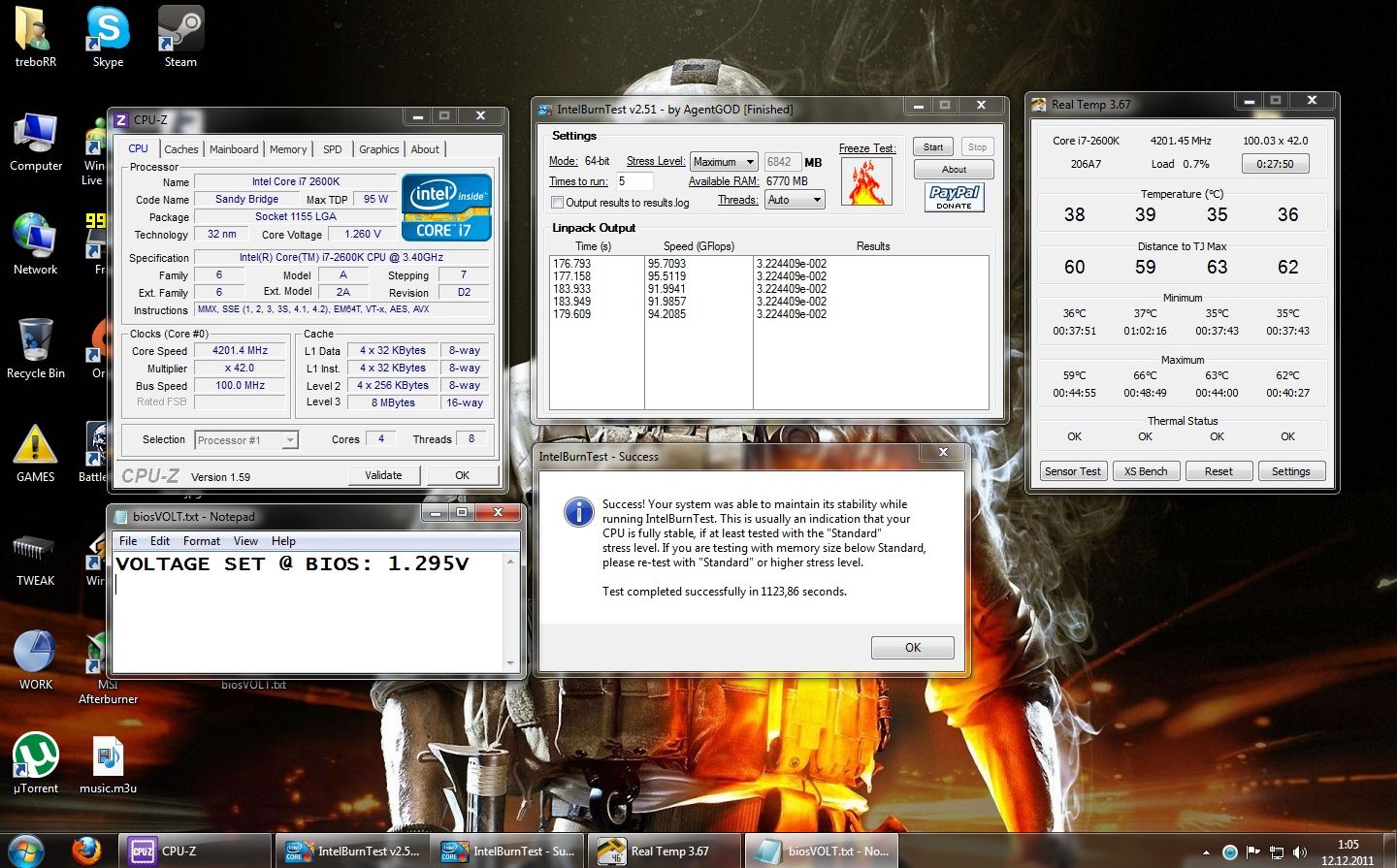The image size is (1397, 868).
Task: Click the 0:27:50 timer button in Real Temp
Action: click(1275, 164)
